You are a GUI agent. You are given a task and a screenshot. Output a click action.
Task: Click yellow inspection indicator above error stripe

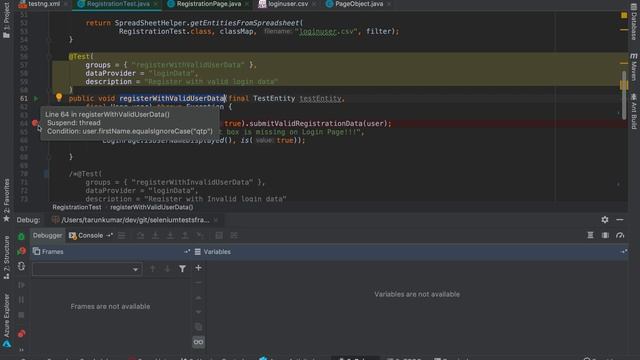coord(624,15)
